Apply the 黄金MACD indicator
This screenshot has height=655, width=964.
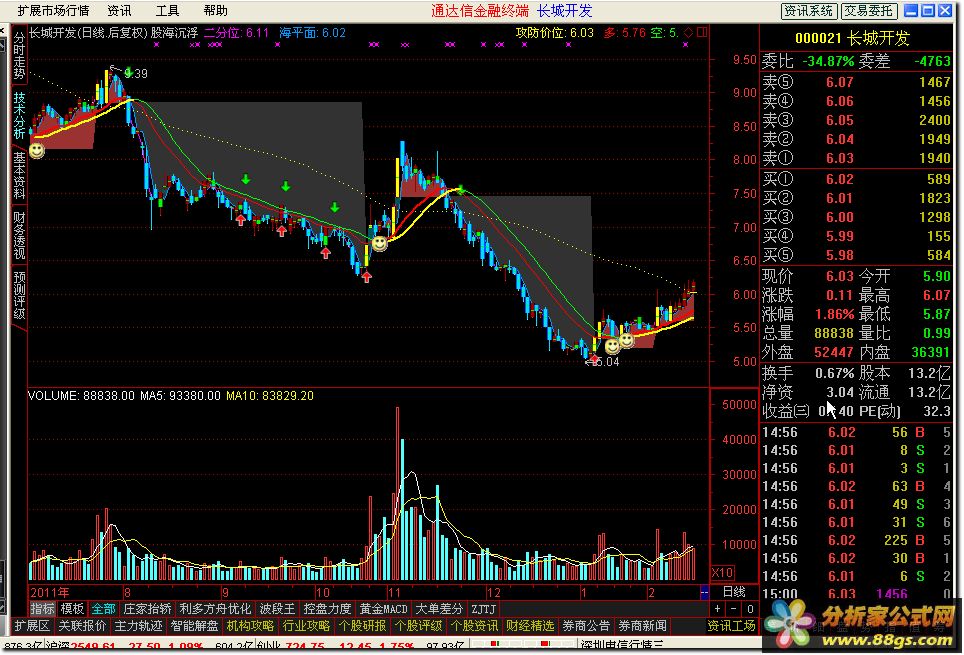click(384, 609)
